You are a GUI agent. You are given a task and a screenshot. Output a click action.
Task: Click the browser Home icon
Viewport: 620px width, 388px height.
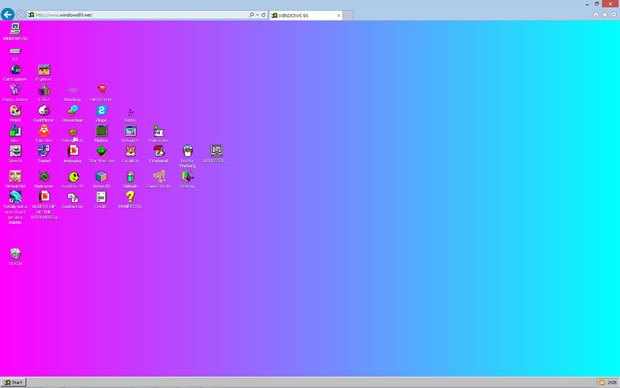point(596,14)
